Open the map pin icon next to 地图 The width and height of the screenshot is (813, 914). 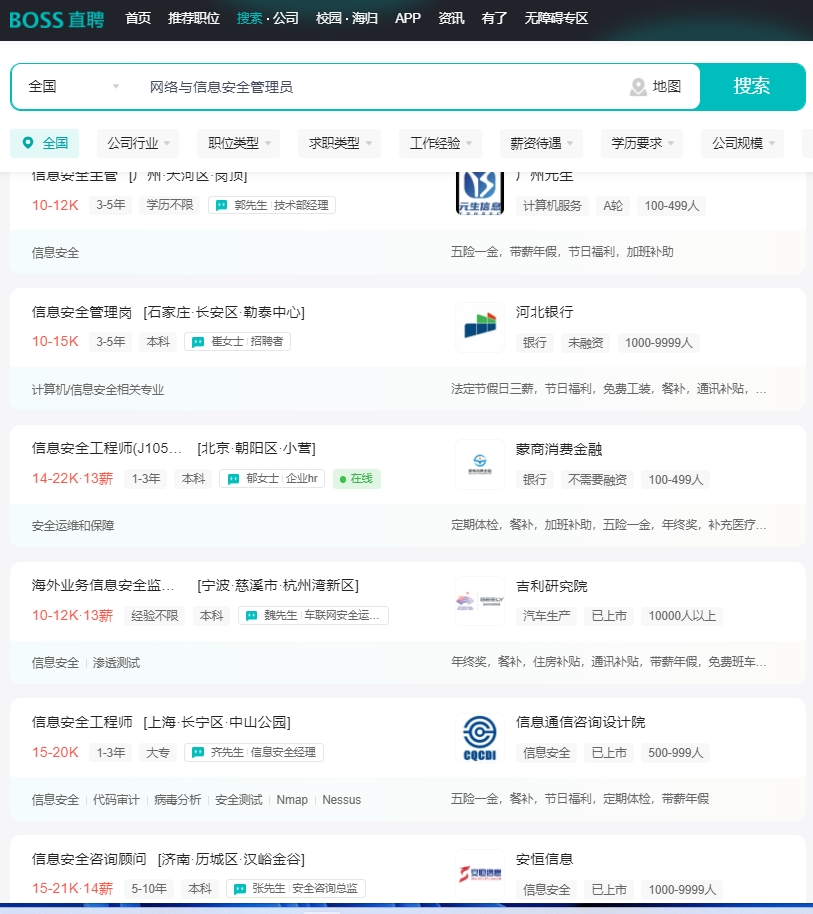point(638,87)
